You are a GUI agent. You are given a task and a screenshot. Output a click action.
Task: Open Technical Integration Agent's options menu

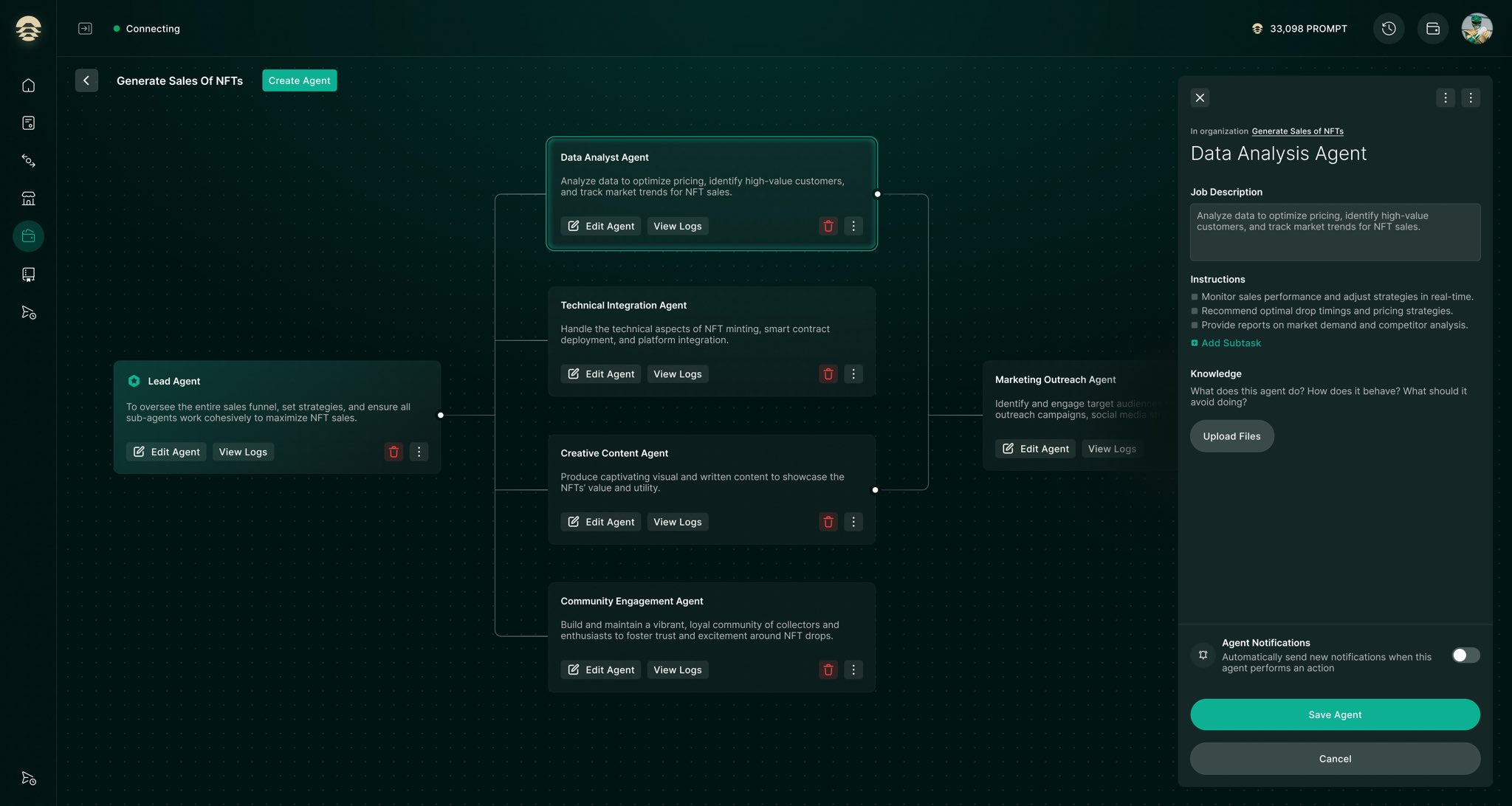coord(853,373)
